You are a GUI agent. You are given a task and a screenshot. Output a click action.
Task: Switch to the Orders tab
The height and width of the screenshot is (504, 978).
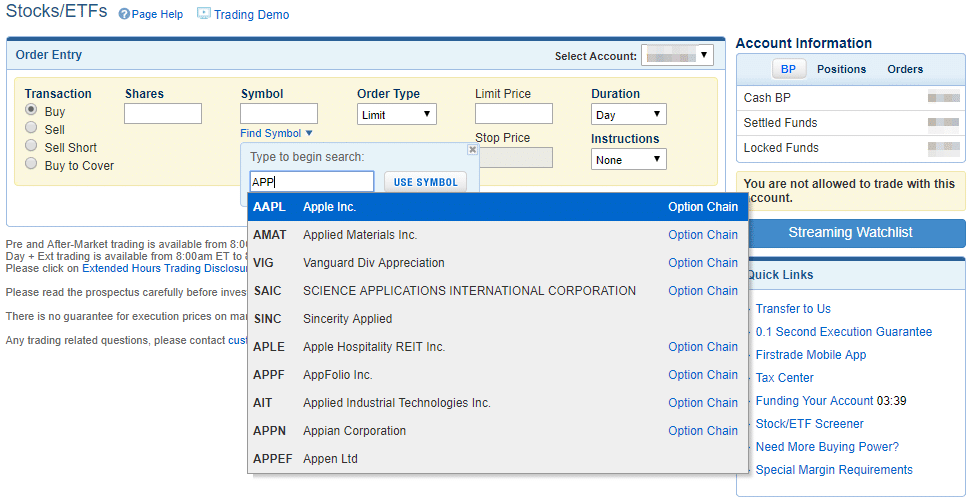click(x=905, y=69)
